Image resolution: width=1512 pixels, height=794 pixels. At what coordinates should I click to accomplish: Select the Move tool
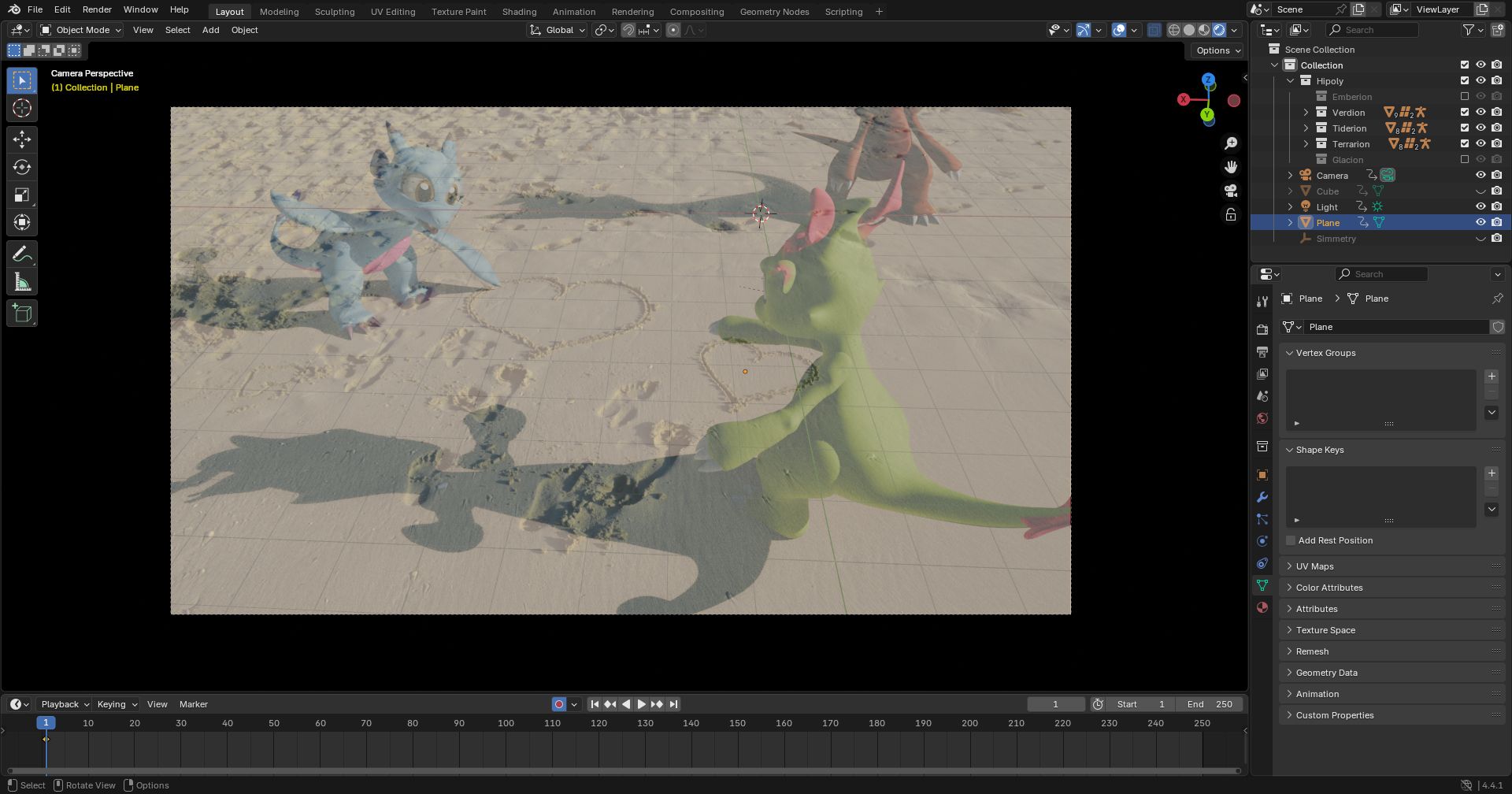pos(22,139)
